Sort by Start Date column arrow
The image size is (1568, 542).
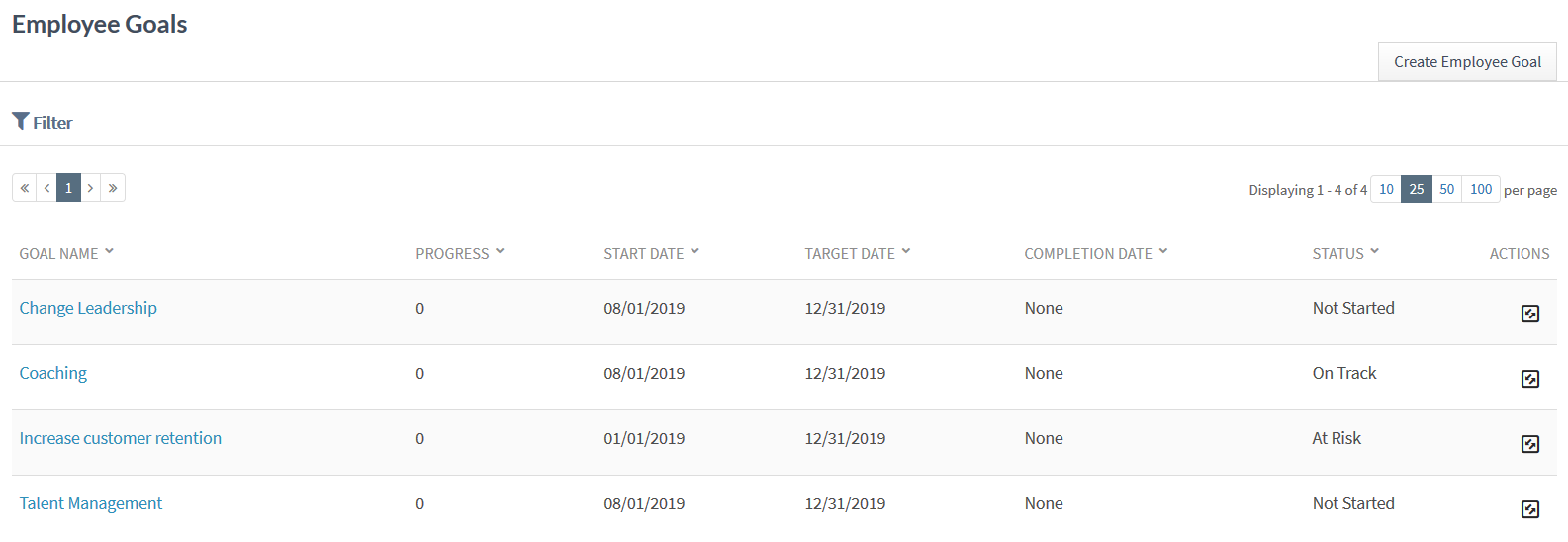tap(694, 251)
